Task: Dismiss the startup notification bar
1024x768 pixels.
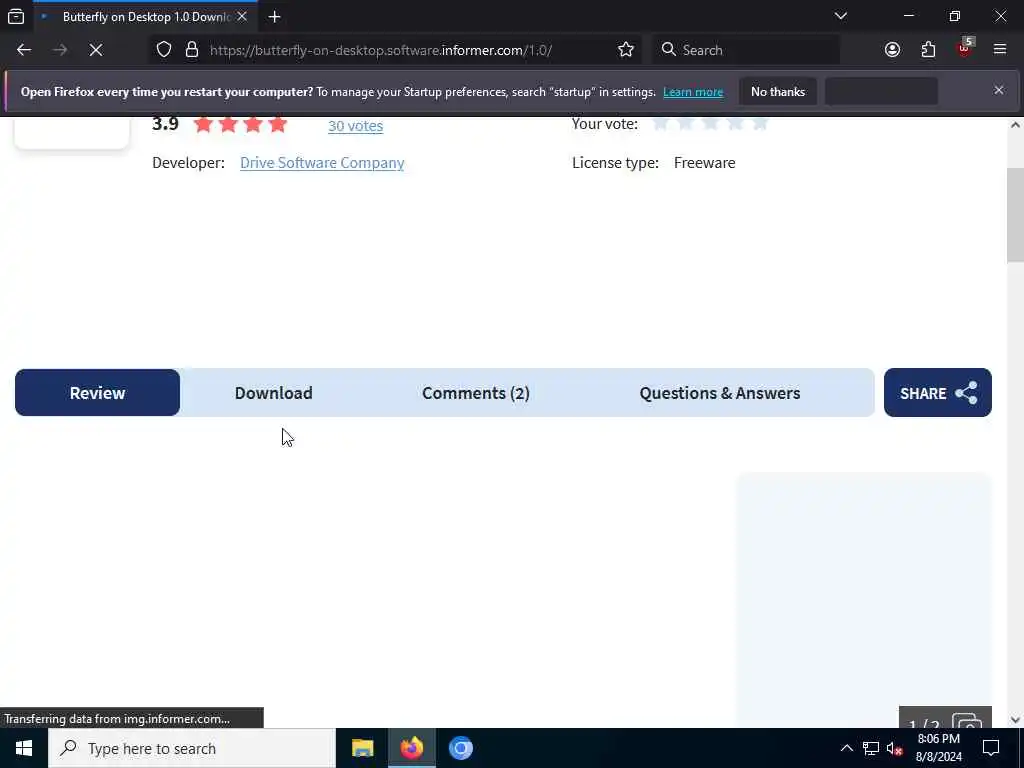Action: [999, 90]
